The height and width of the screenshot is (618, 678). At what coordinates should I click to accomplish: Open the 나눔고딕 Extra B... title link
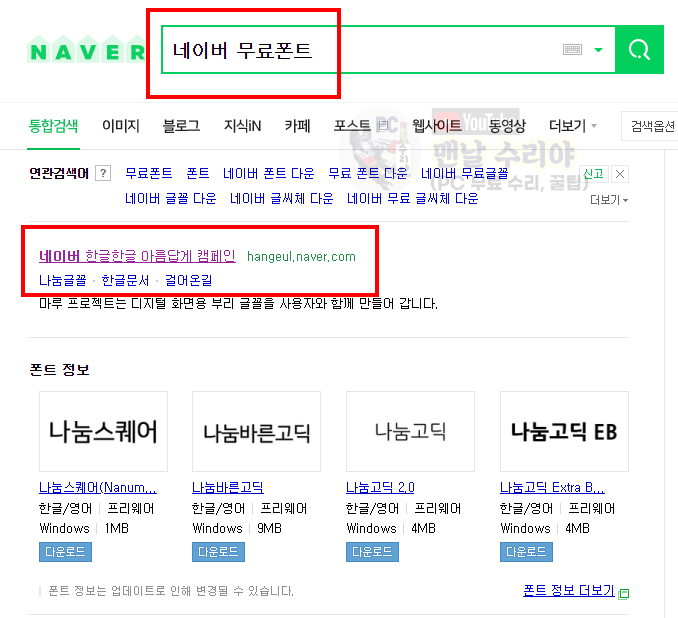click(x=552, y=488)
